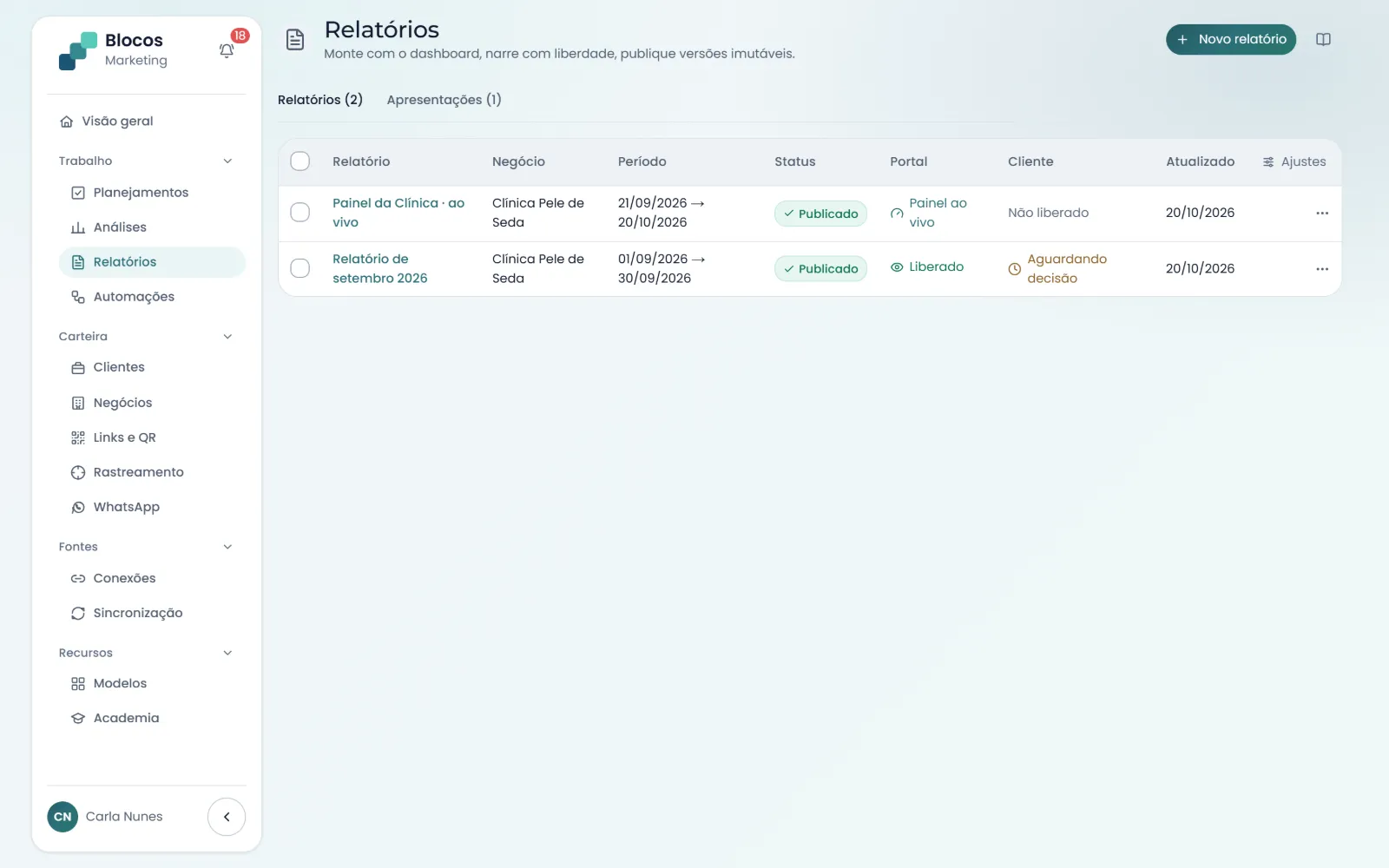Collapse the Carteira section
Image resolution: width=1389 pixels, height=868 pixels.
[227, 337]
